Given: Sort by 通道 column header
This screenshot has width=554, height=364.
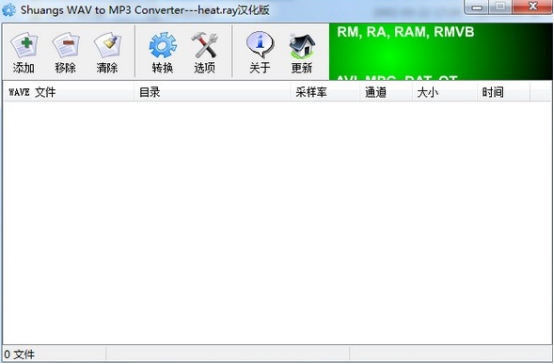Looking at the screenshot, I should 386,92.
